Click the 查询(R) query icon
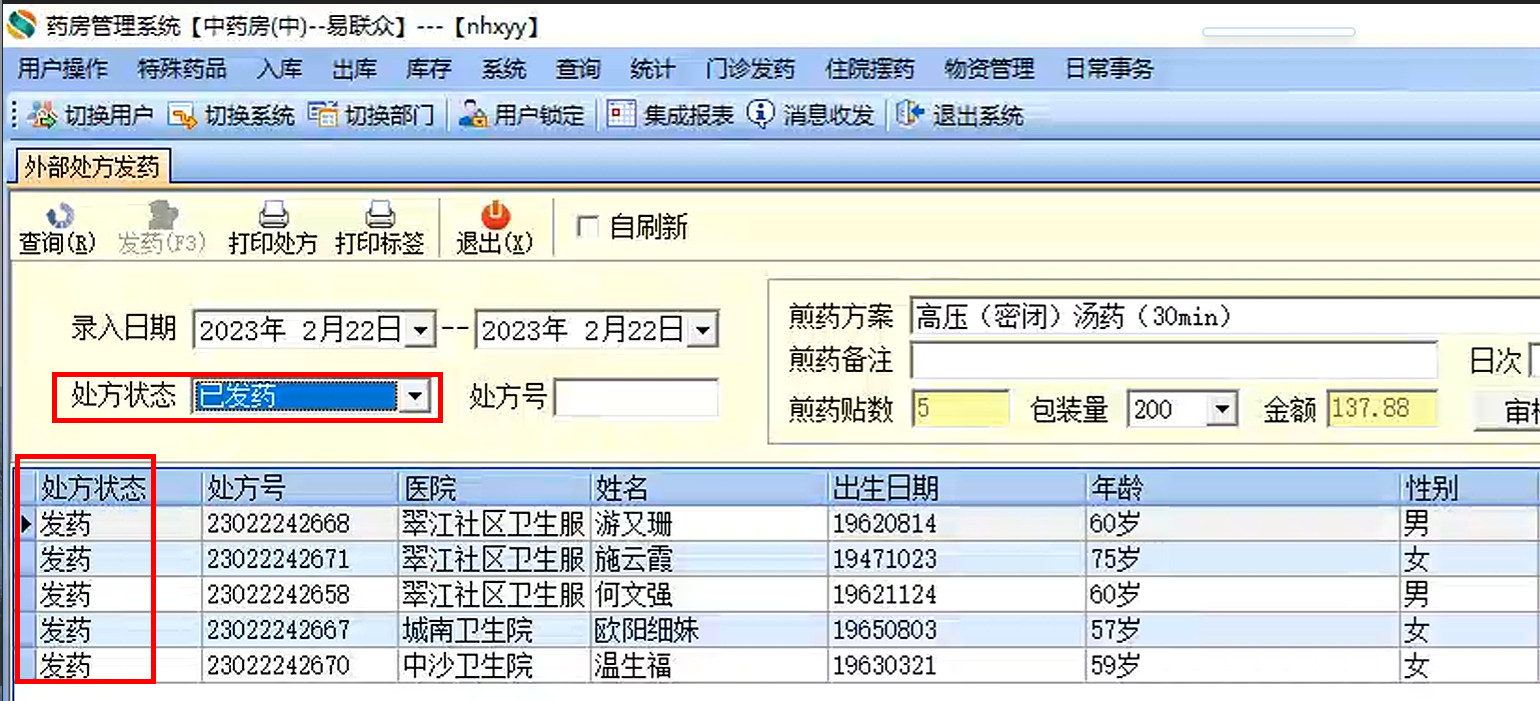The height and width of the screenshot is (701, 1540). [60, 215]
